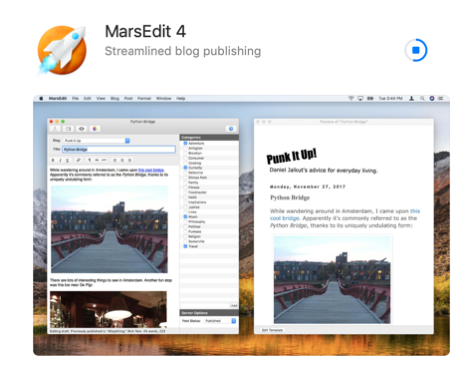Open the File menu
Image resolution: width=472 pixels, height=378 pixels.
[x=75, y=98]
